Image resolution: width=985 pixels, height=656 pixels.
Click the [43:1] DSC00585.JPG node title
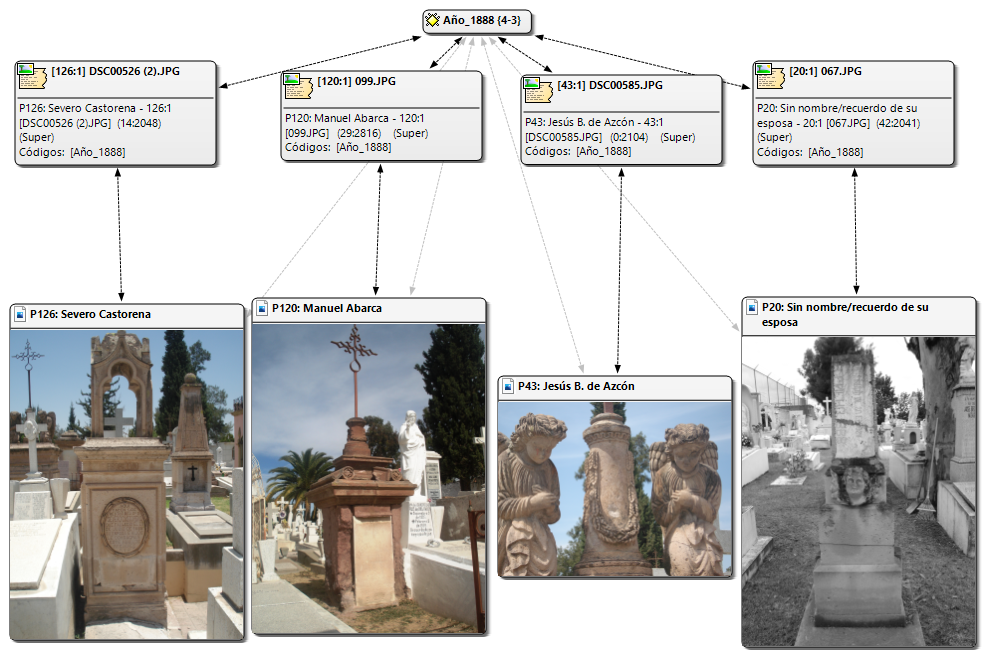(609, 86)
